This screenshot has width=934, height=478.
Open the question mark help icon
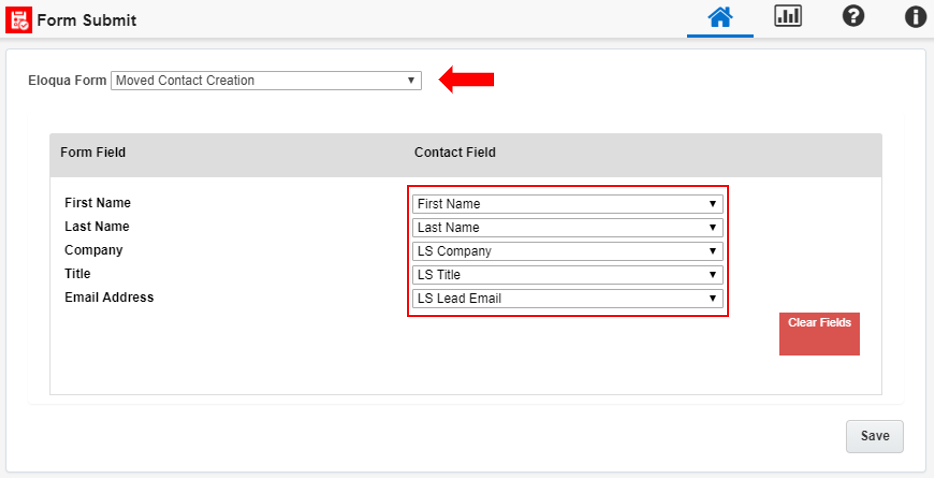click(853, 17)
